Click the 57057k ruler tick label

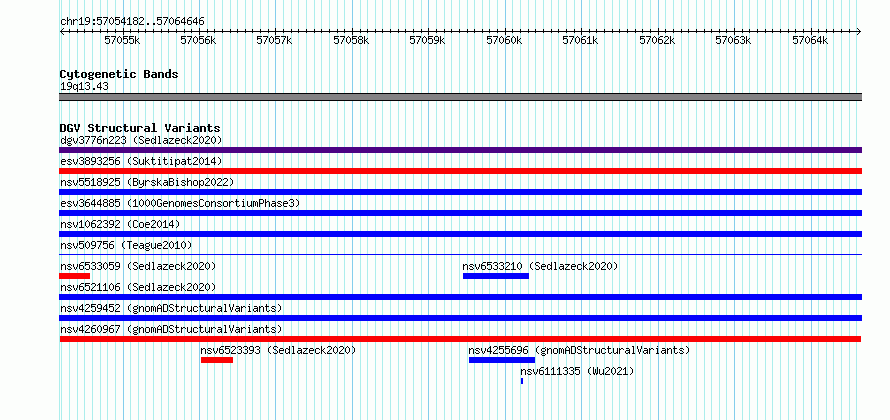275,40
